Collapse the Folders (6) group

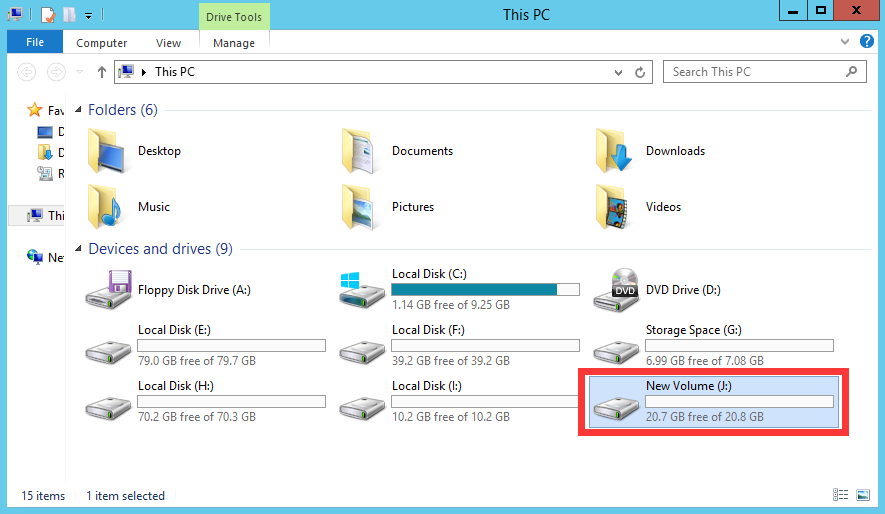click(x=78, y=109)
